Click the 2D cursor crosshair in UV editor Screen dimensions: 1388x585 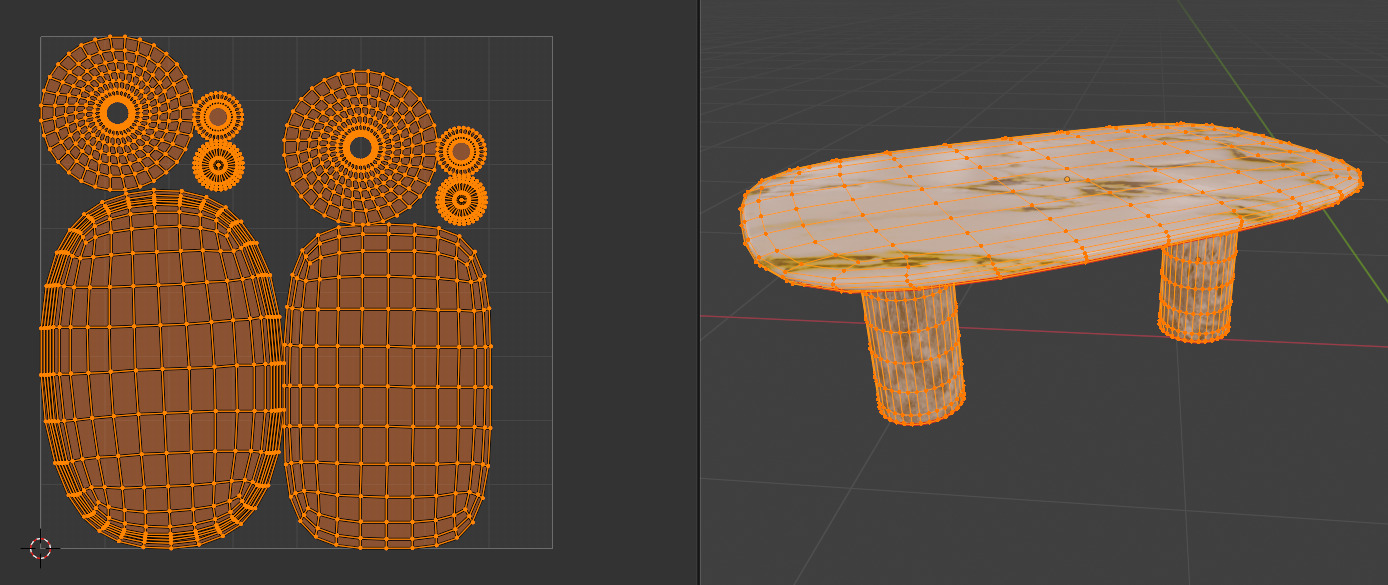40,547
